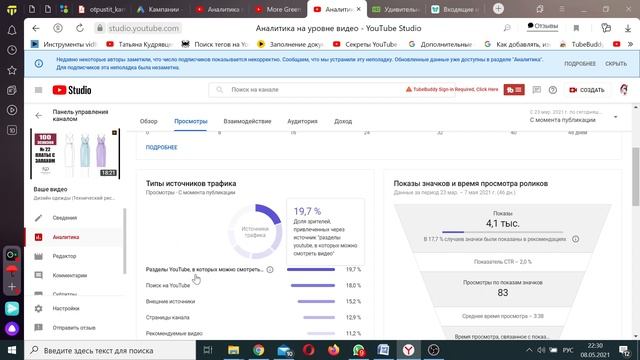Viewport: 640px width, 360px height.
Task: Switch to the Взаимодействие tab
Action: coord(247,121)
